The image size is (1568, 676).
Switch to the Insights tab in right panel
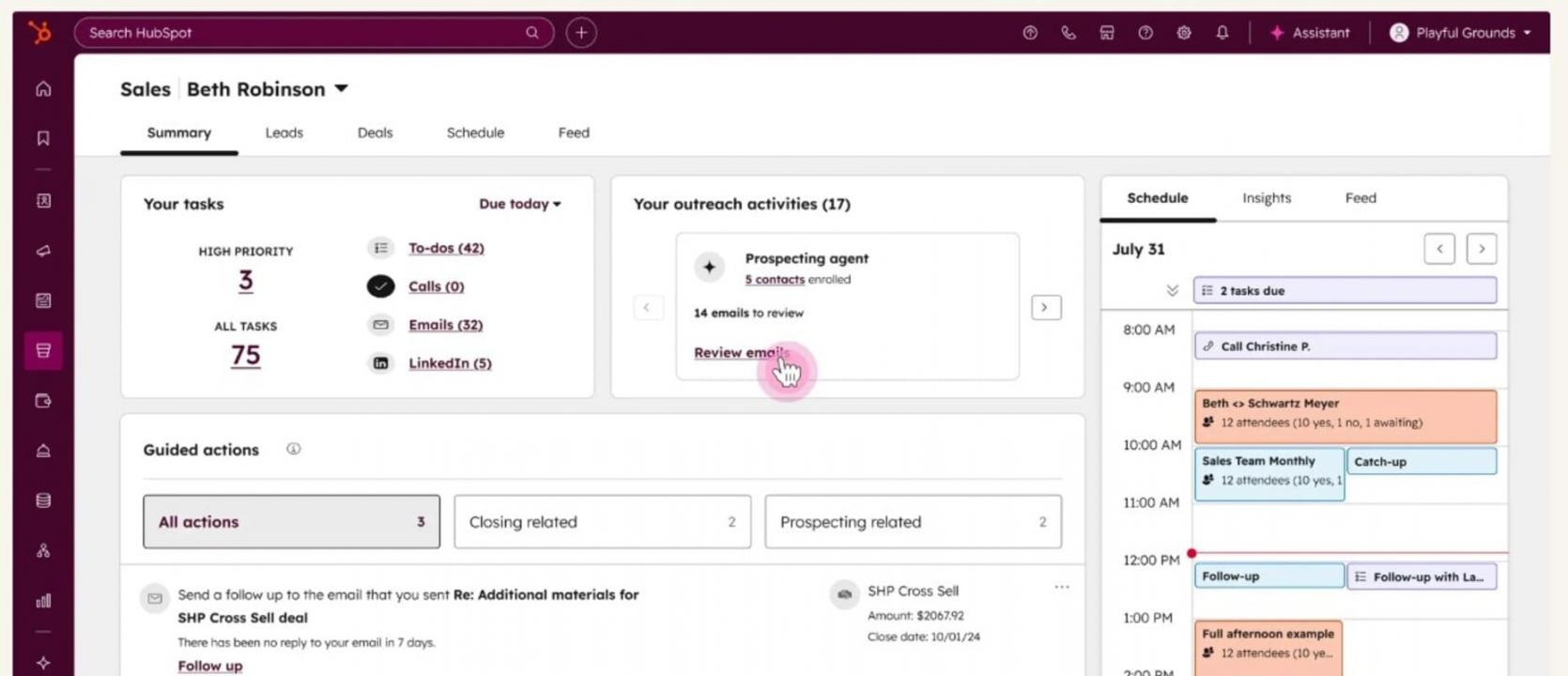pyautogui.click(x=1267, y=198)
